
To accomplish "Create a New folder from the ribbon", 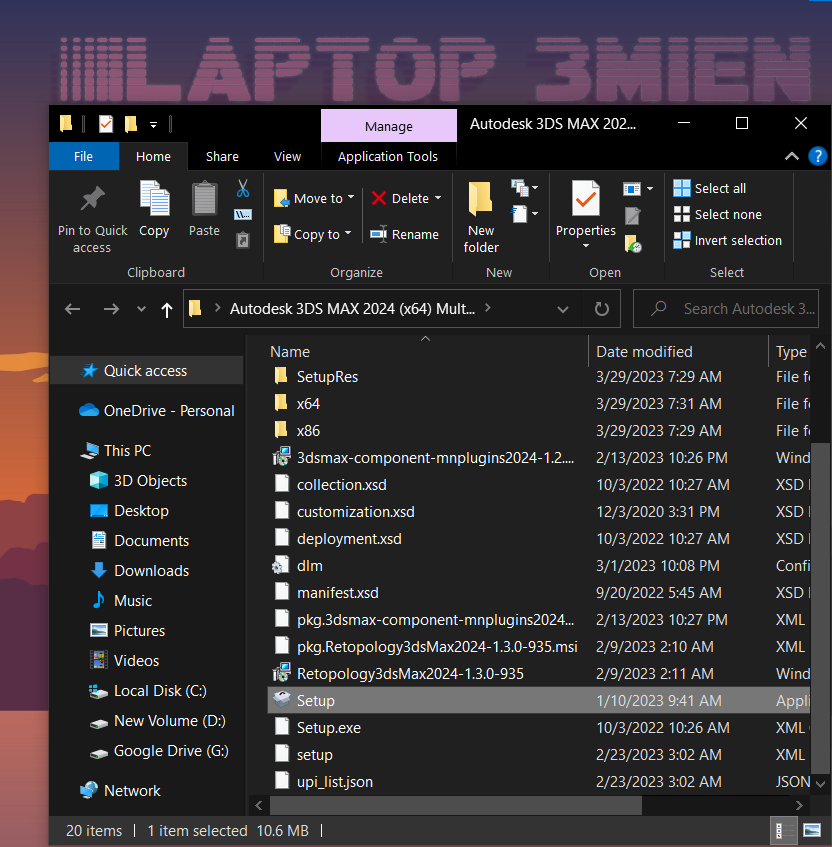I will click(x=481, y=217).
